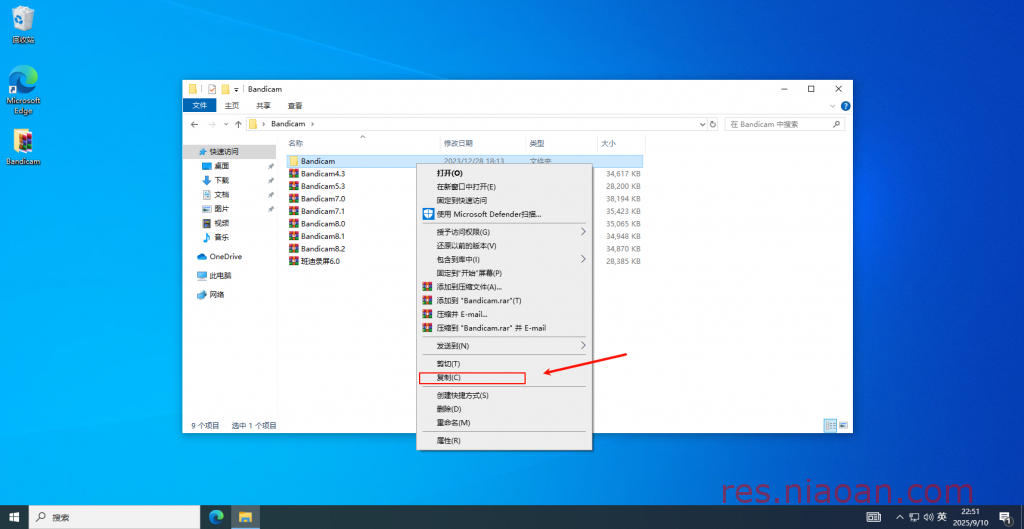Open the Recycle Bin desktop icon
Screen dimensions: 1024x529
point(23,25)
